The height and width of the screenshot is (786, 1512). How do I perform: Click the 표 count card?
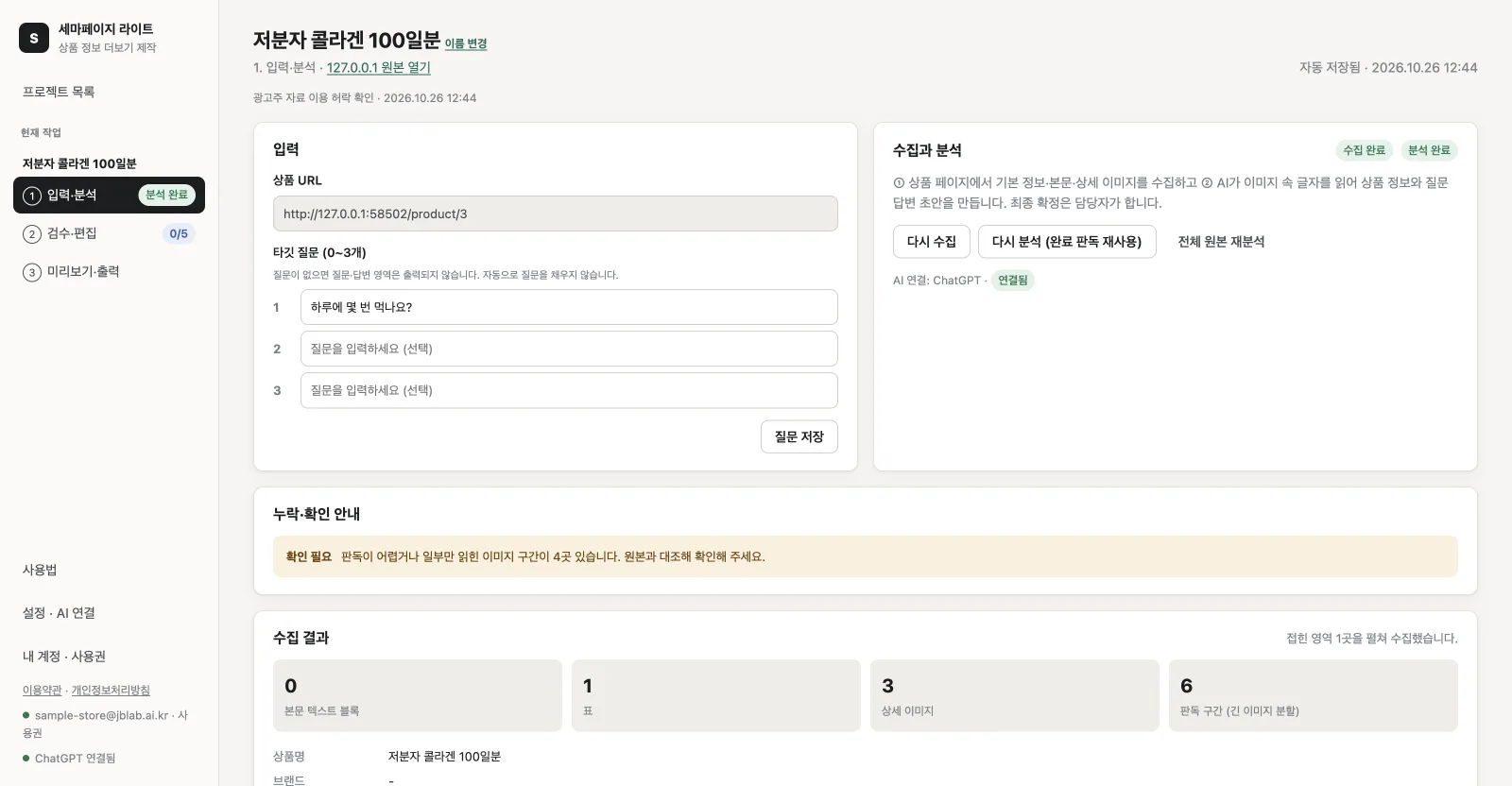pos(716,695)
